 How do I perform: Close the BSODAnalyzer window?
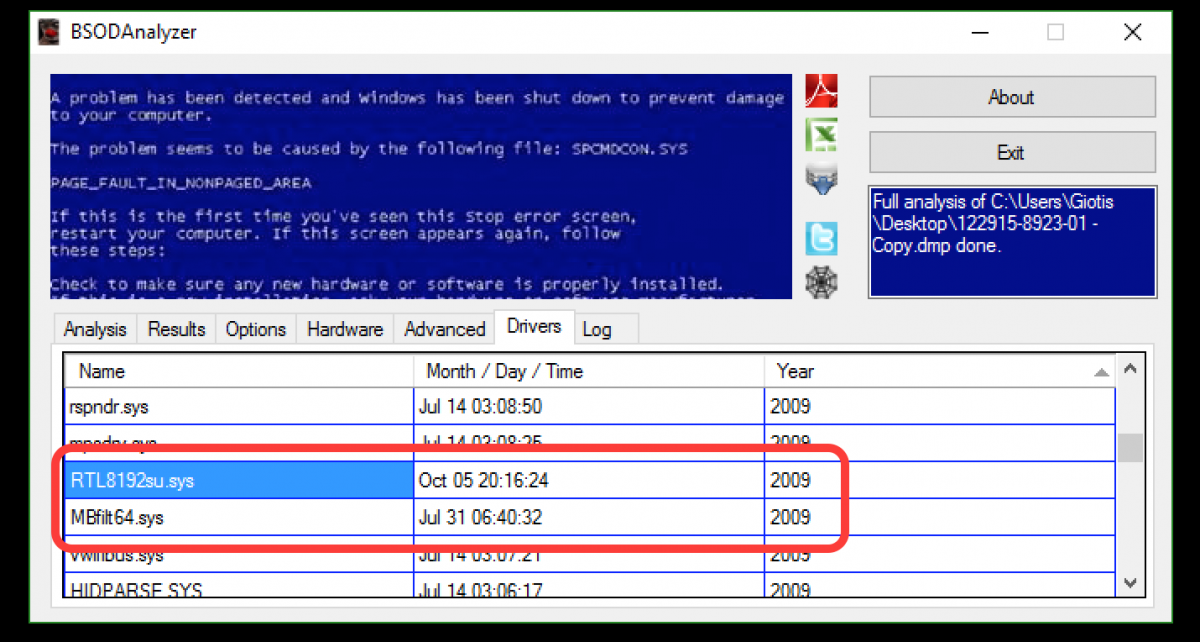(x=1133, y=32)
